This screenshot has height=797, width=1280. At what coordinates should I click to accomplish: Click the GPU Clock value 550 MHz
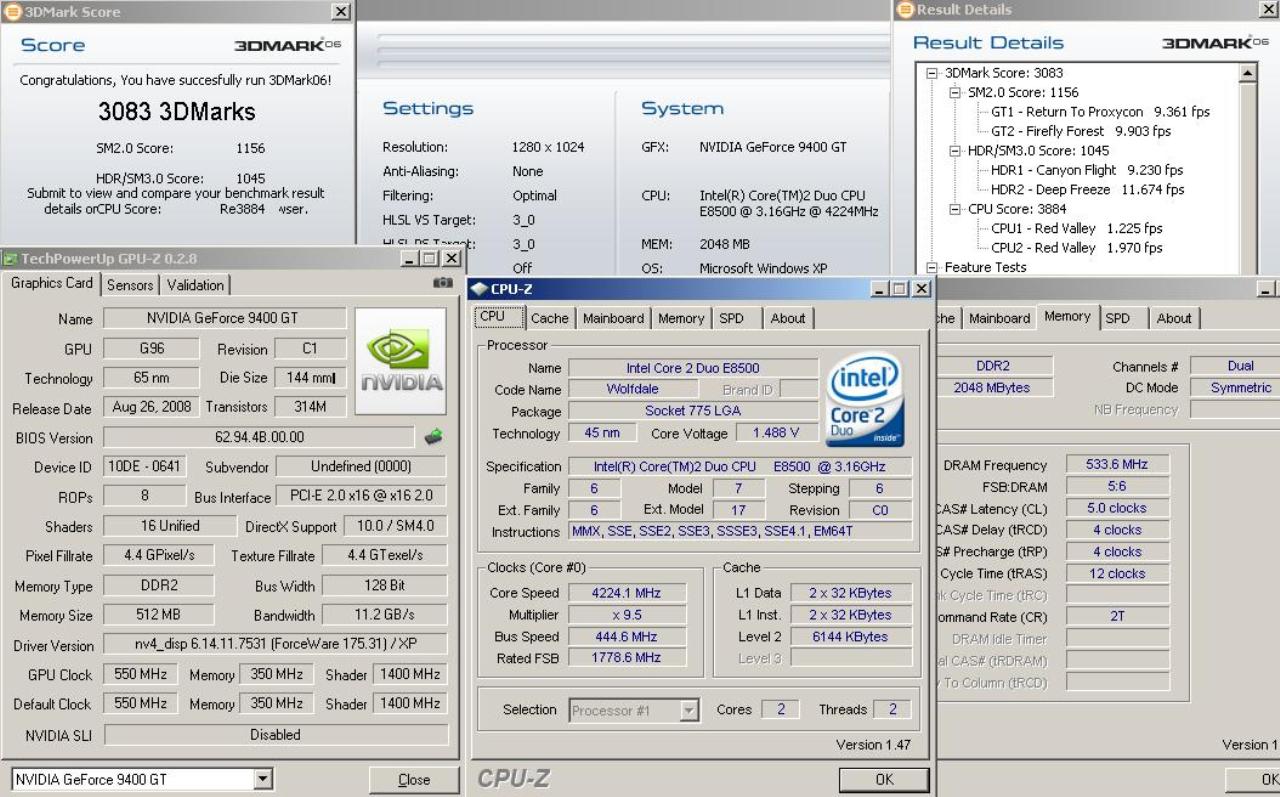point(141,675)
